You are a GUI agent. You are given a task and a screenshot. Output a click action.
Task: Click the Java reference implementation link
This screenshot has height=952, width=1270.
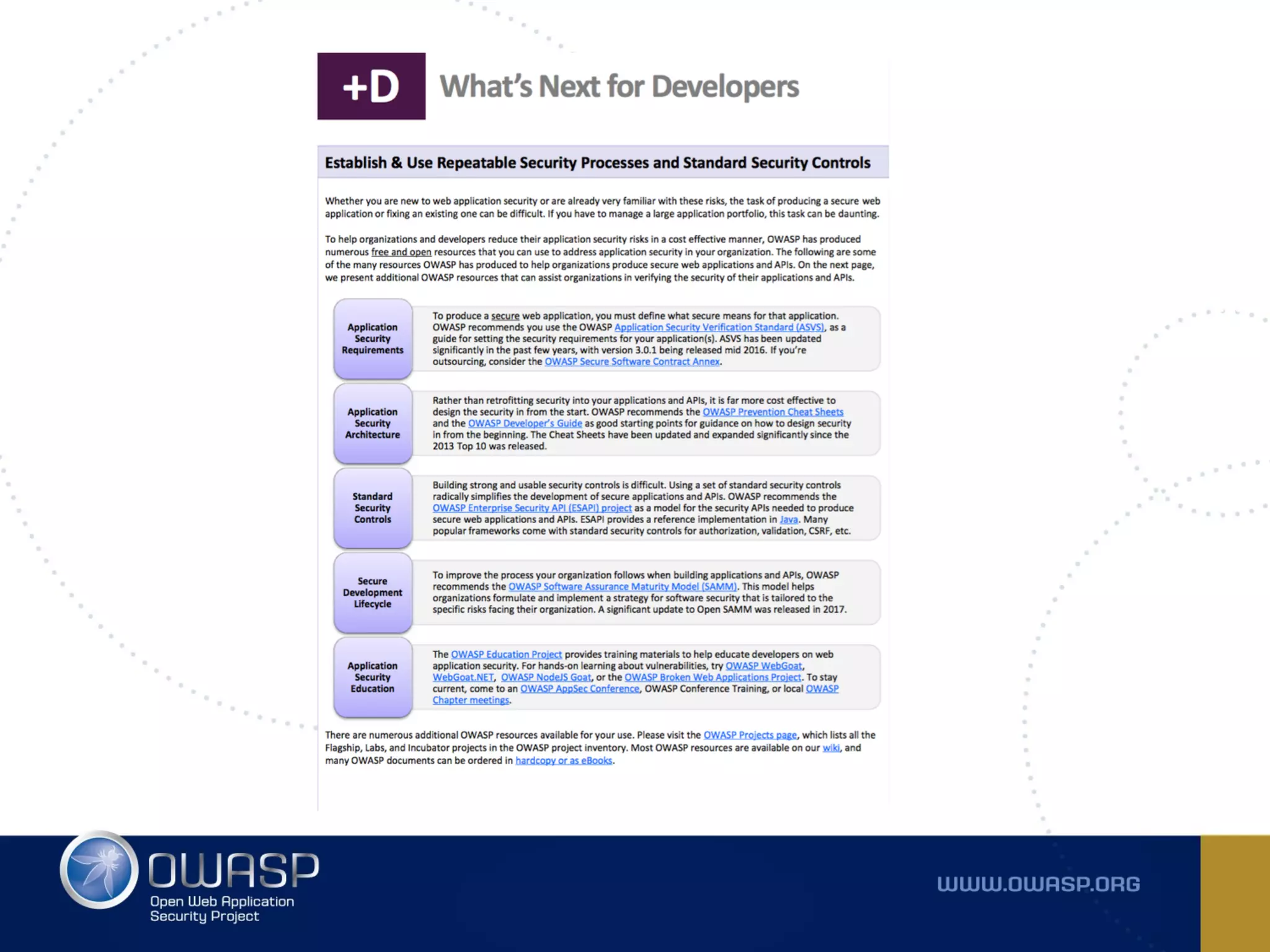tap(788, 520)
